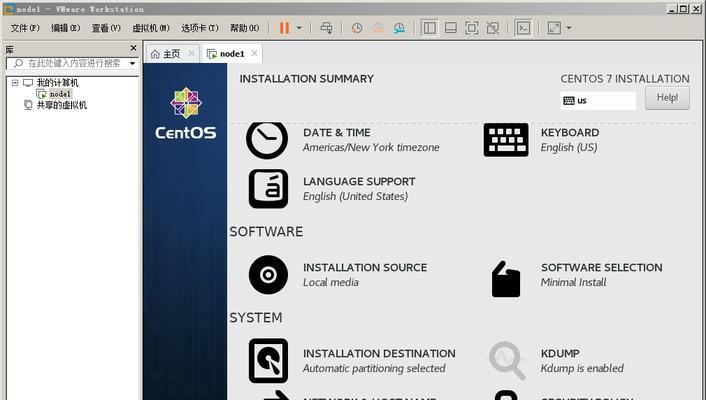Pause the virtual machine with the orange pause icon
The width and height of the screenshot is (706, 400).
click(284, 28)
